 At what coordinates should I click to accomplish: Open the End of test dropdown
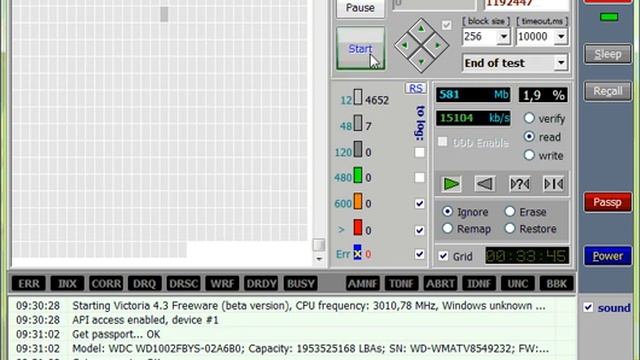561,63
